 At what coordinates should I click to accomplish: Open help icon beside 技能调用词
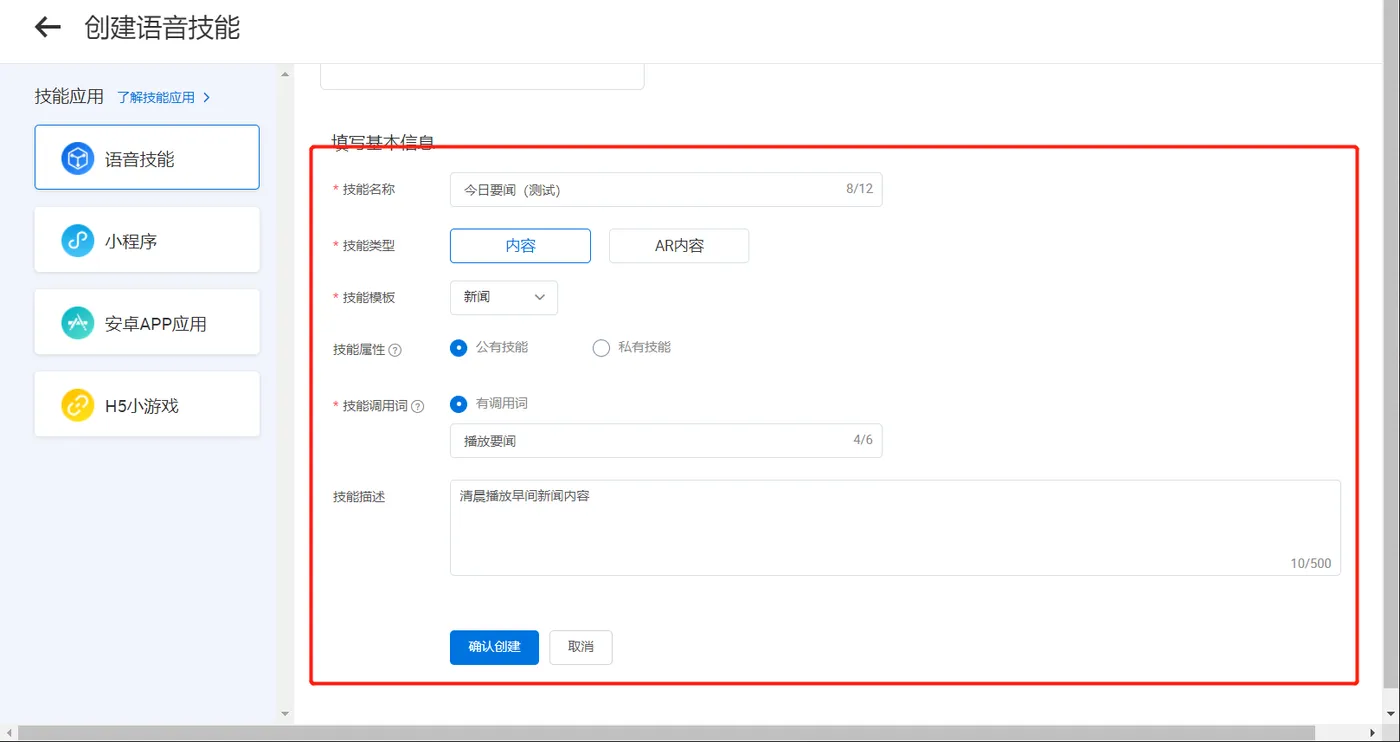tap(418, 406)
